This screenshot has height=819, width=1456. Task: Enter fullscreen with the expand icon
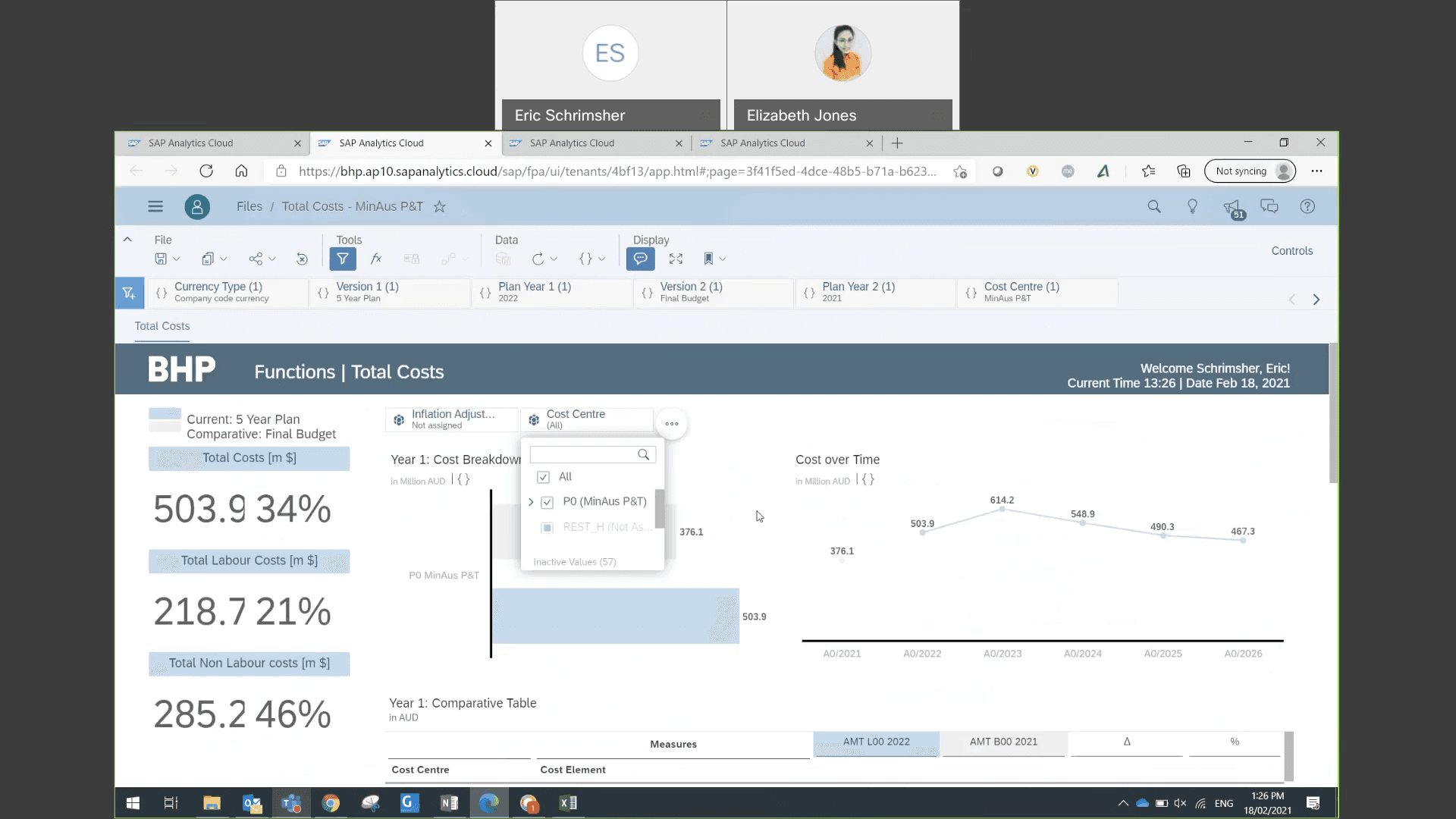(x=676, y=259)
